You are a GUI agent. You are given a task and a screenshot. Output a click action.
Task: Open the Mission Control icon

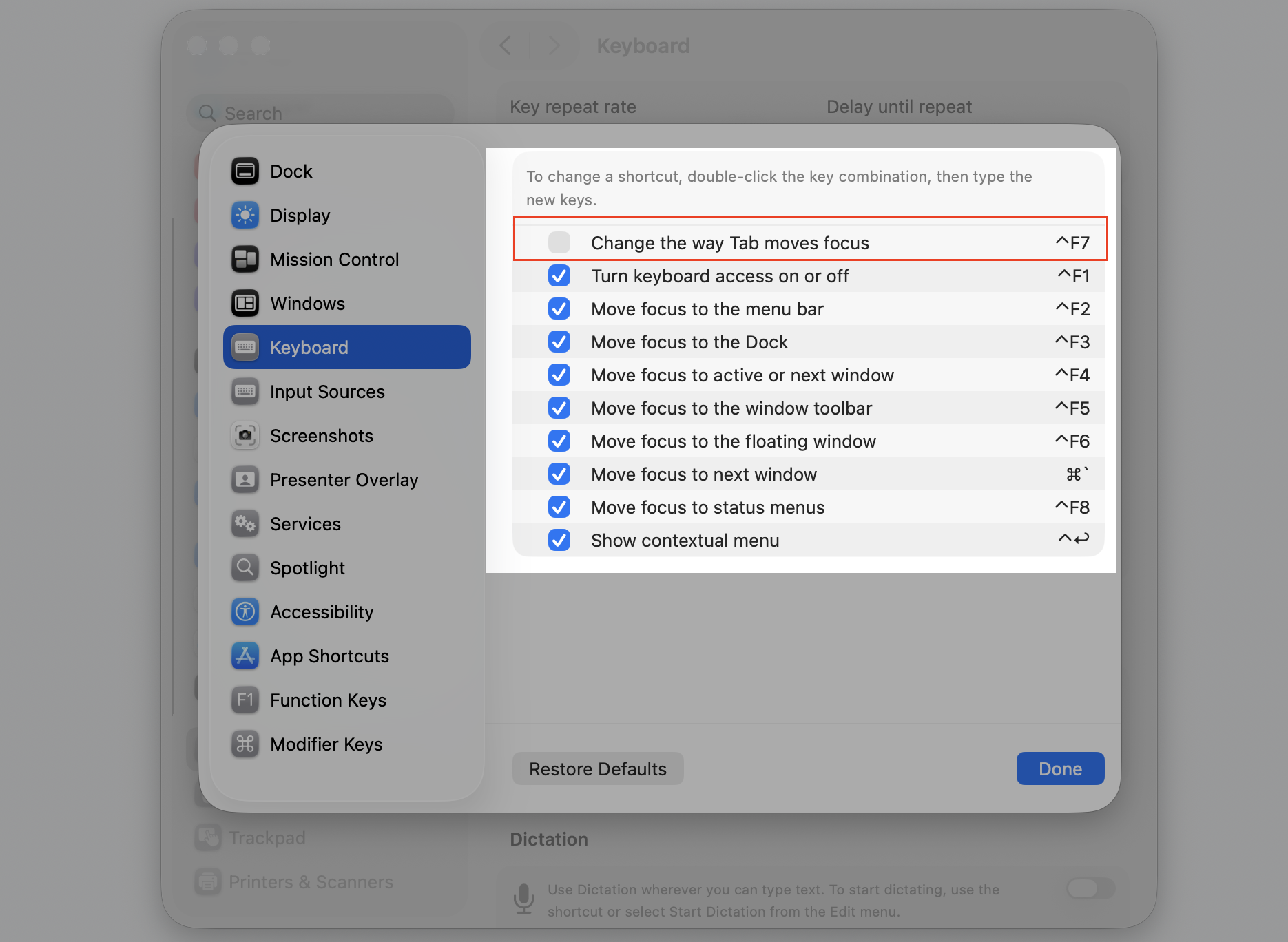(245, 260)
